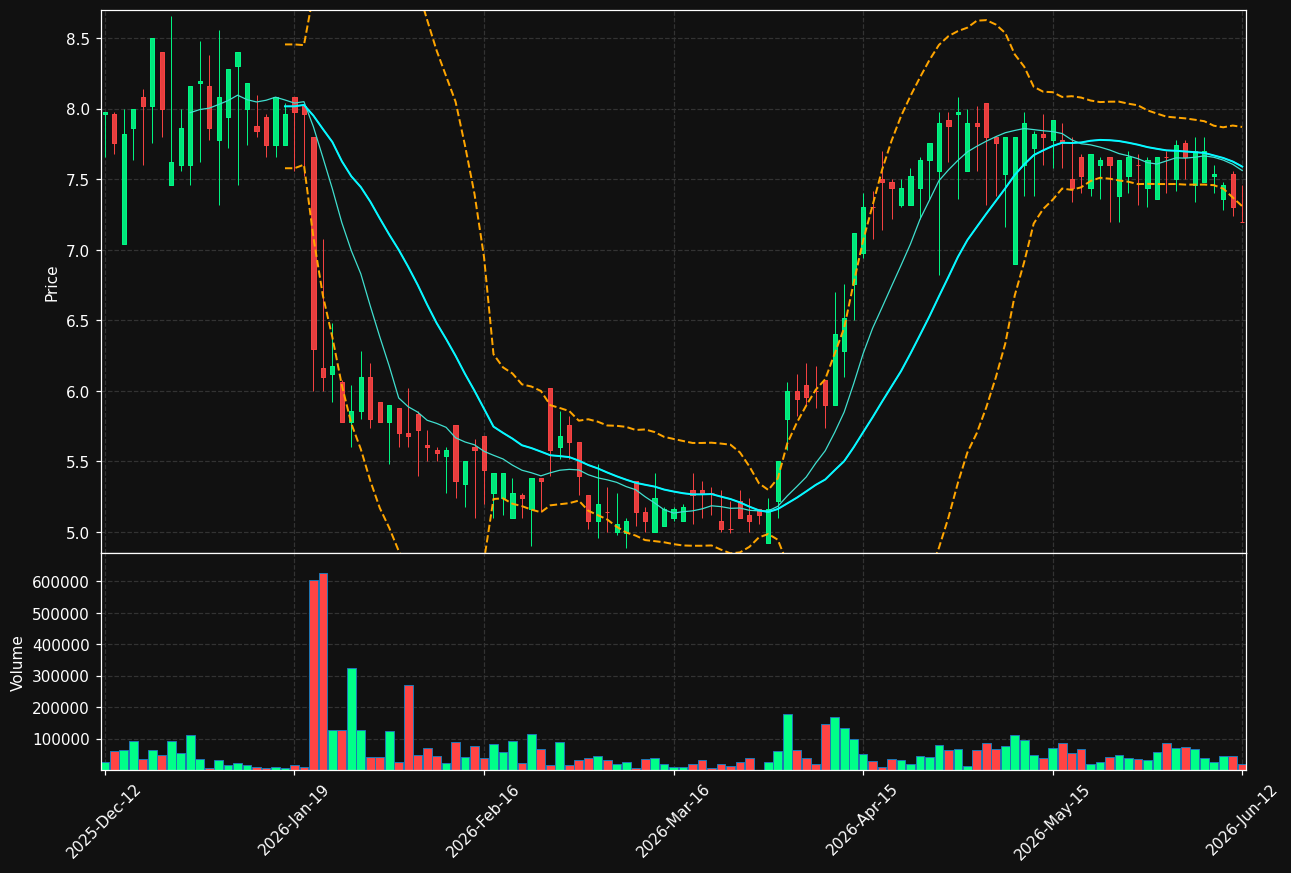The width and height of the screenshot is (1291, 873).
Task: Click the 2026-May-15 date label
Action: [x=1052, y=823]
